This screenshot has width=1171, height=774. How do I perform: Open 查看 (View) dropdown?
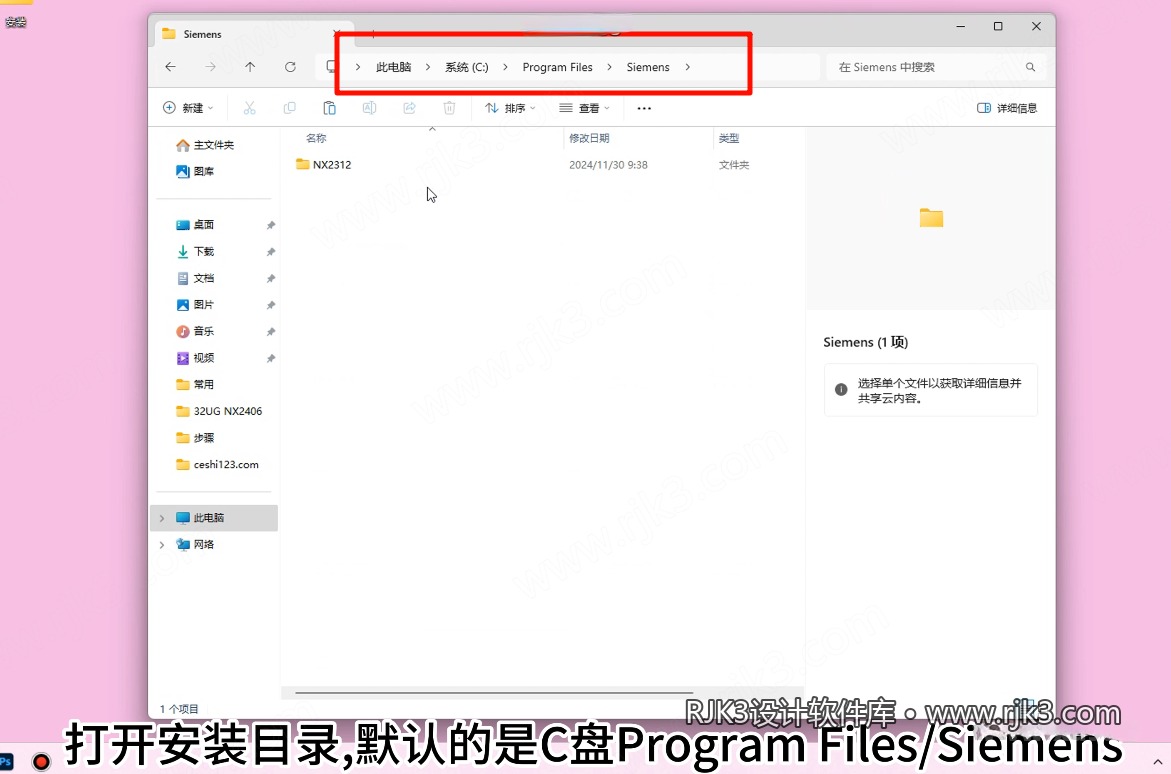(x=585, y=108)
